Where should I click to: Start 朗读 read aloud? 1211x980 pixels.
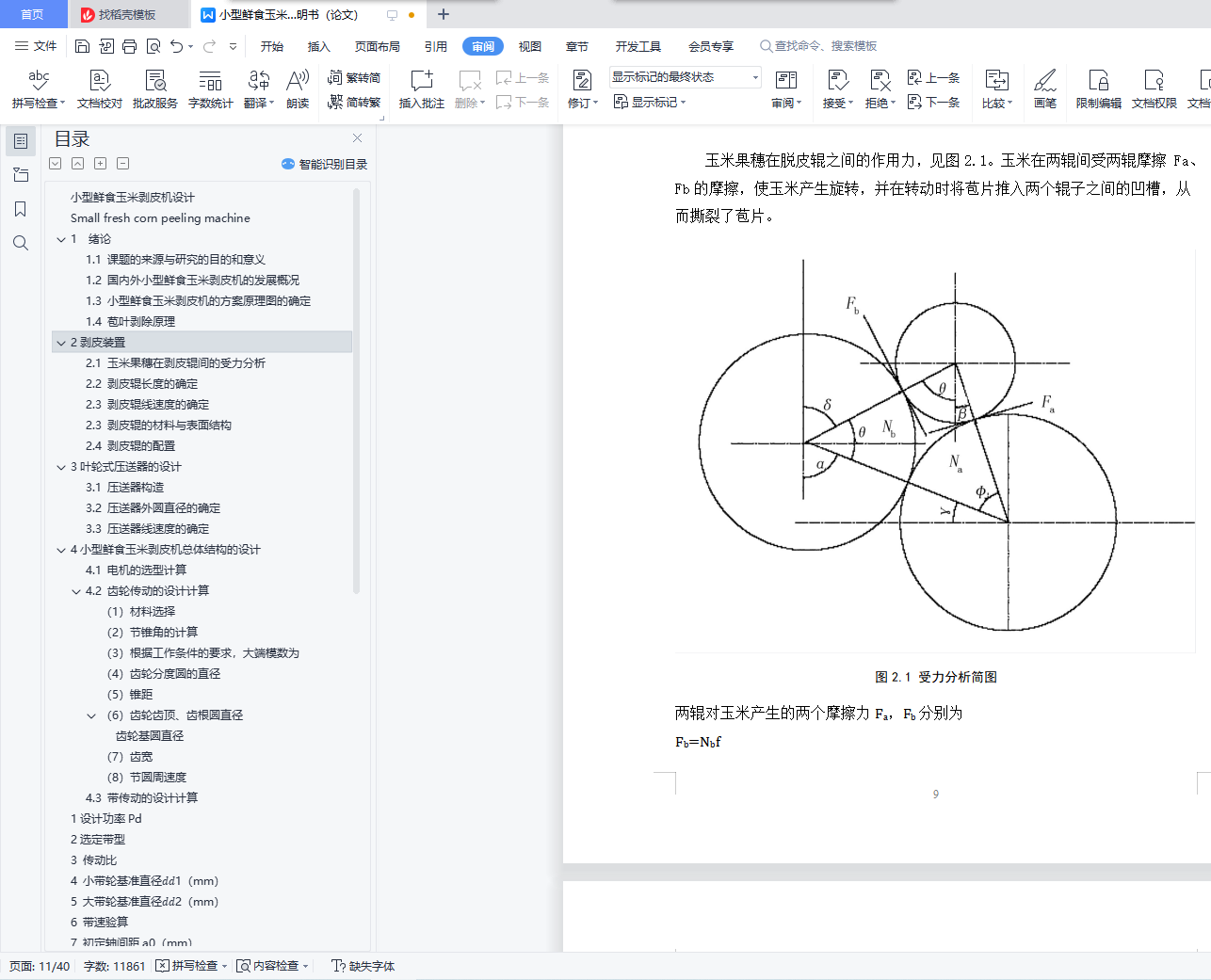[x=298, y=89]
